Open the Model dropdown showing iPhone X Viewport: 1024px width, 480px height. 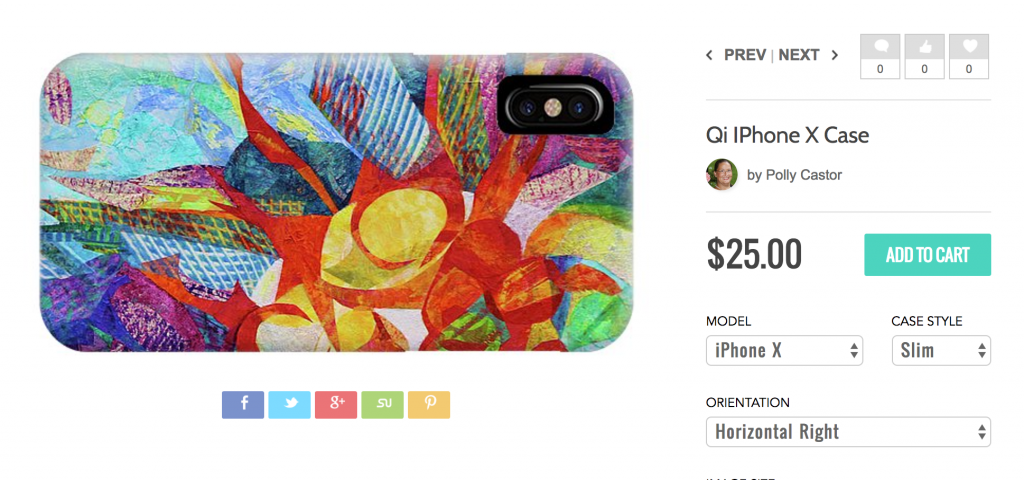point(784,351)
